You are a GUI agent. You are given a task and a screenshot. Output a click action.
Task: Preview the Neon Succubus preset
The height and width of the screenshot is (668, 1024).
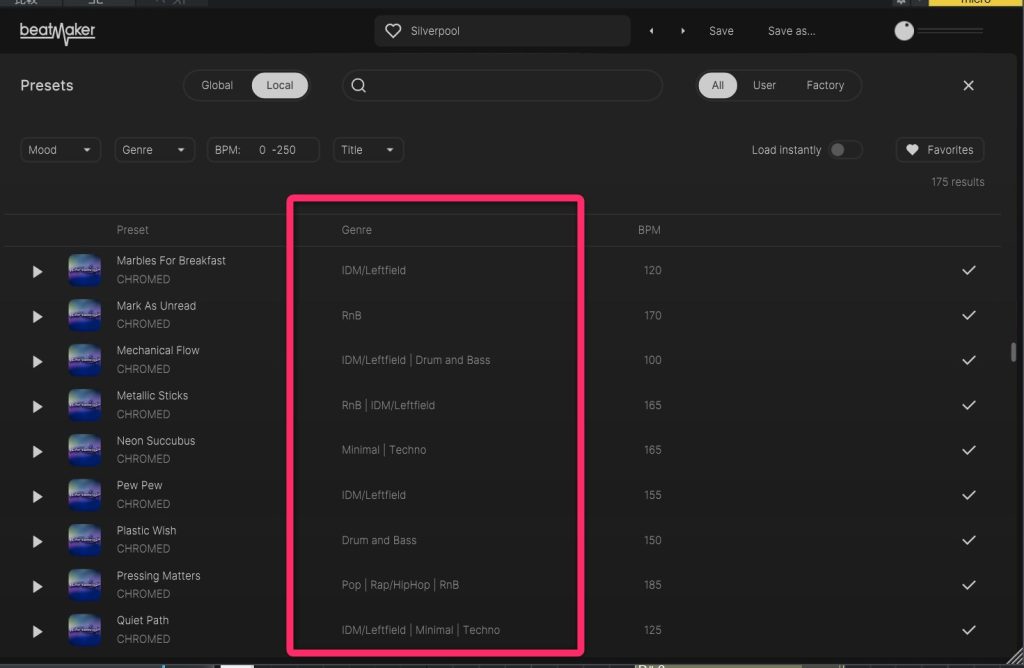click(x=37, y=451)
